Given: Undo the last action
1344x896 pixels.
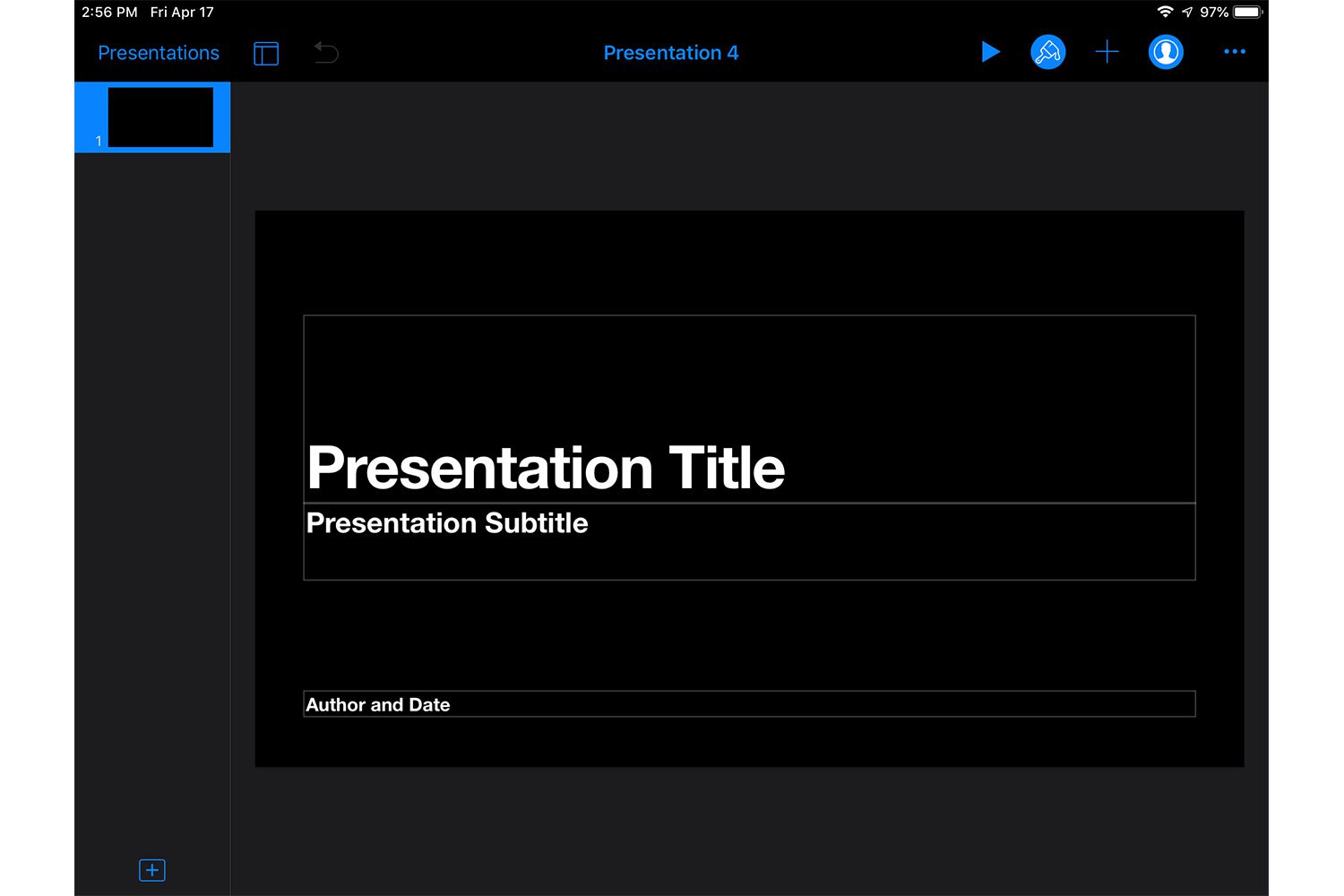Looking at the screenshot, I should (326, 53).
